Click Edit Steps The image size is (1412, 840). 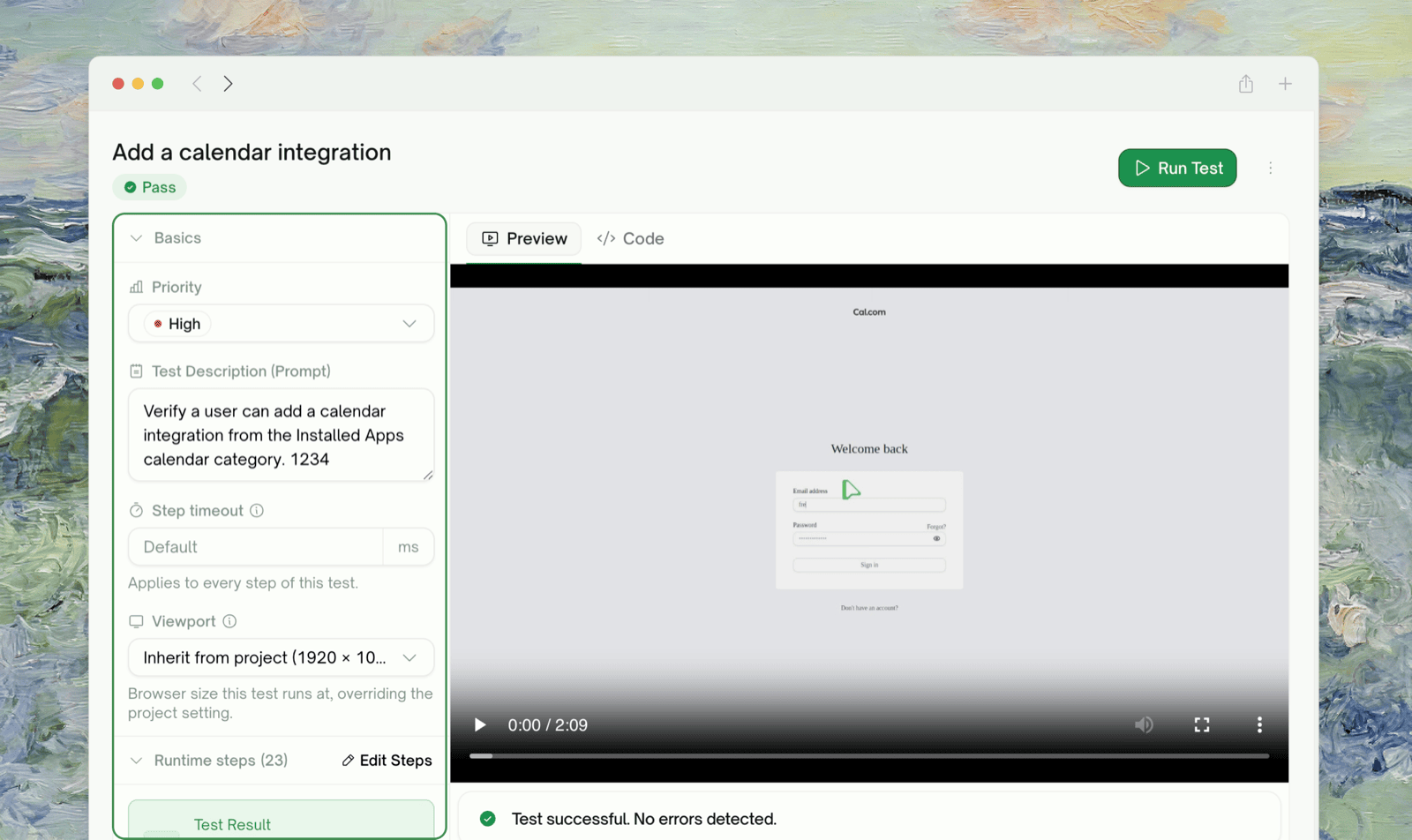click(387, 761)
